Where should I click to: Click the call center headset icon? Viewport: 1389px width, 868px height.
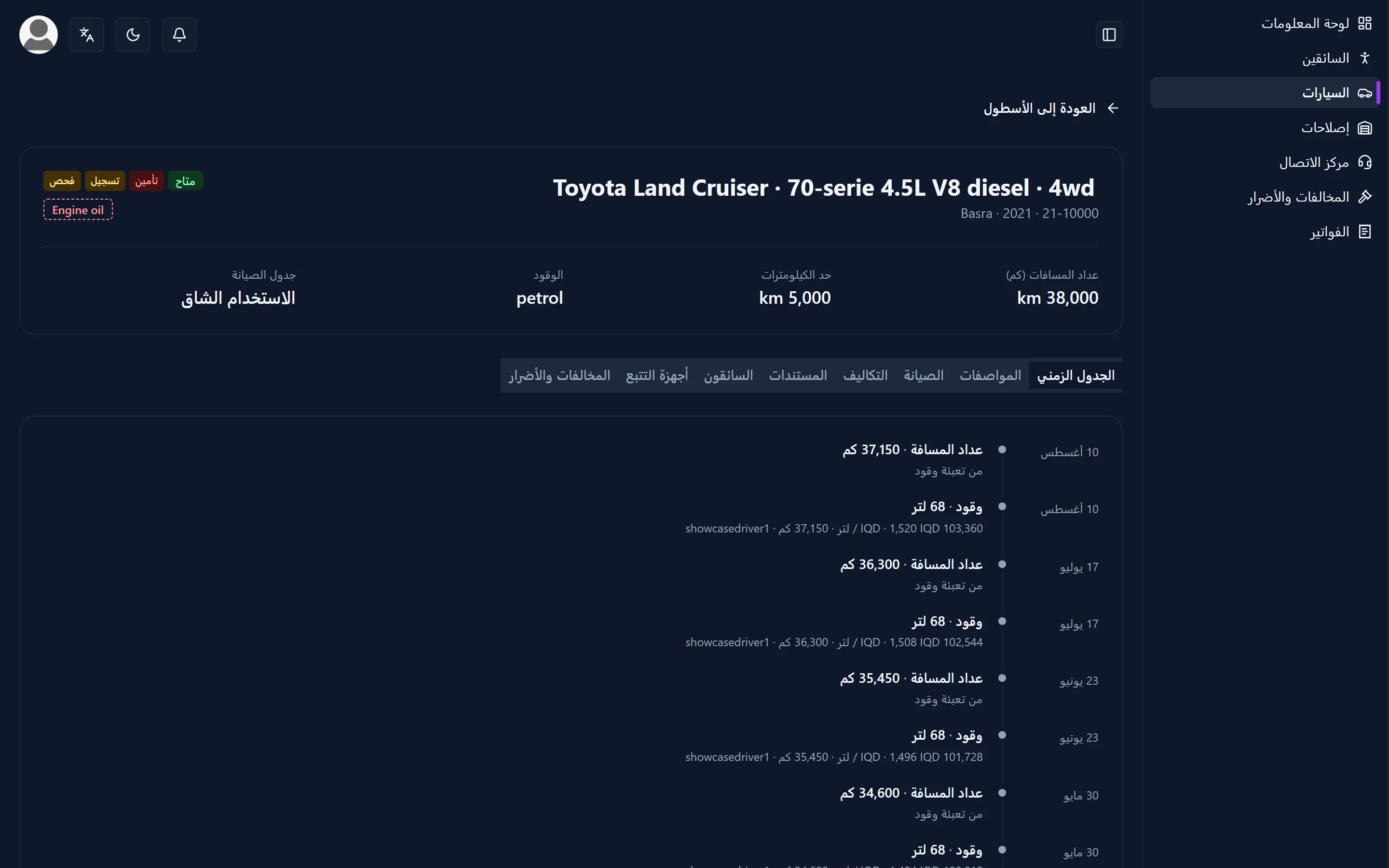1364,162
